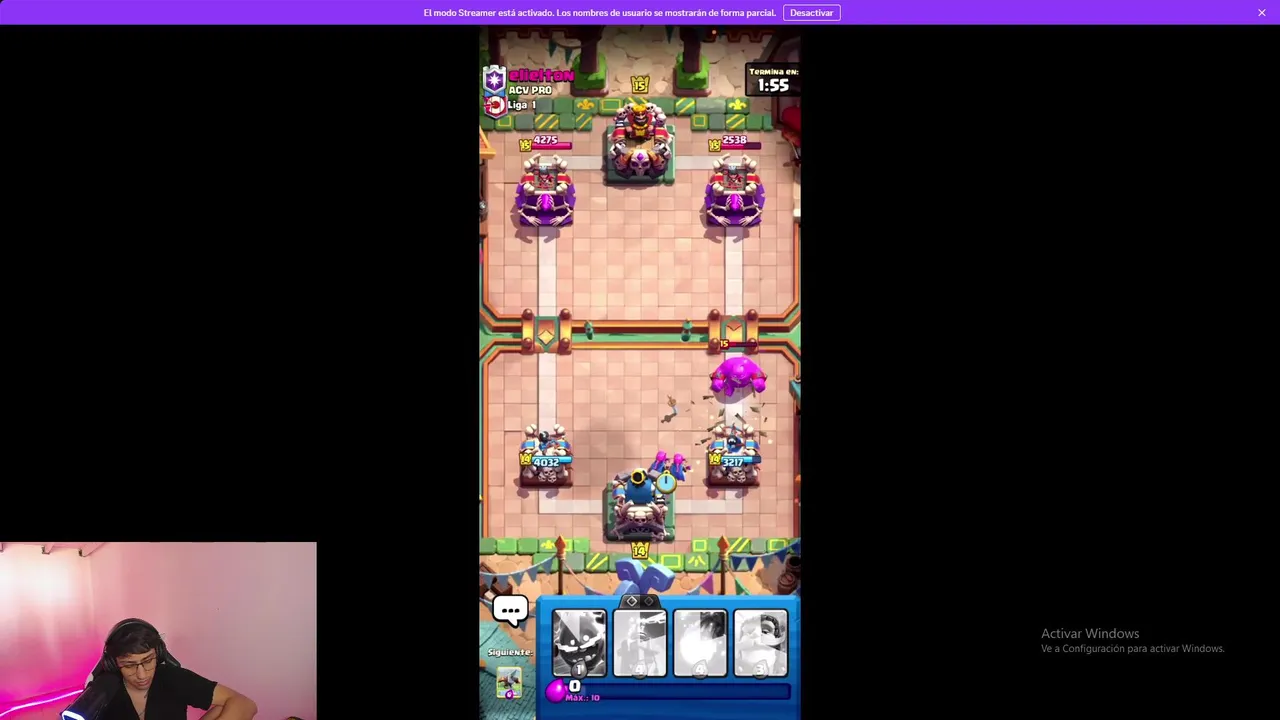
Task: Close the purple Streamer mode banner
Action: [x=1262, y=12]
